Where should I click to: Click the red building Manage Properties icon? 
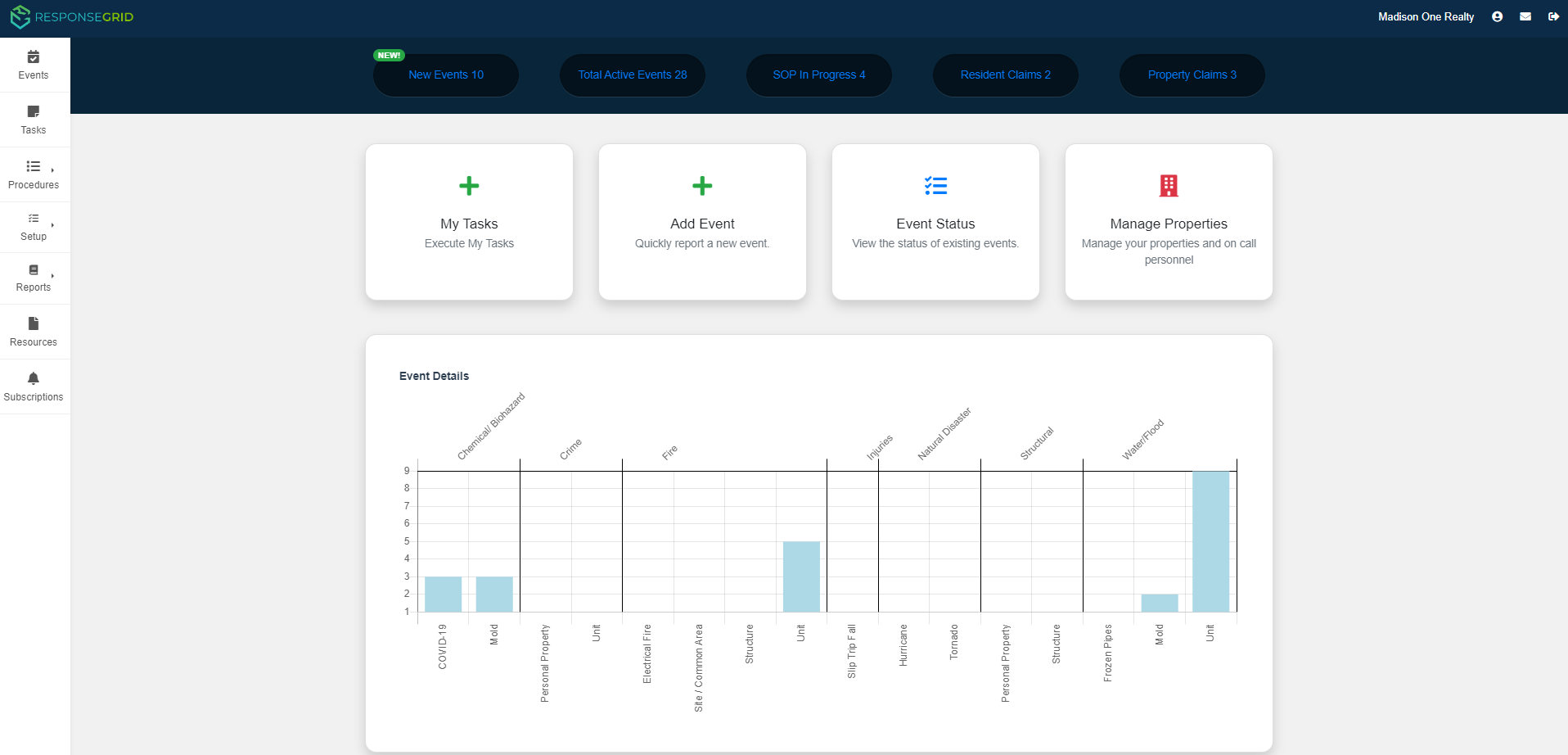(x=1169, y=186)
